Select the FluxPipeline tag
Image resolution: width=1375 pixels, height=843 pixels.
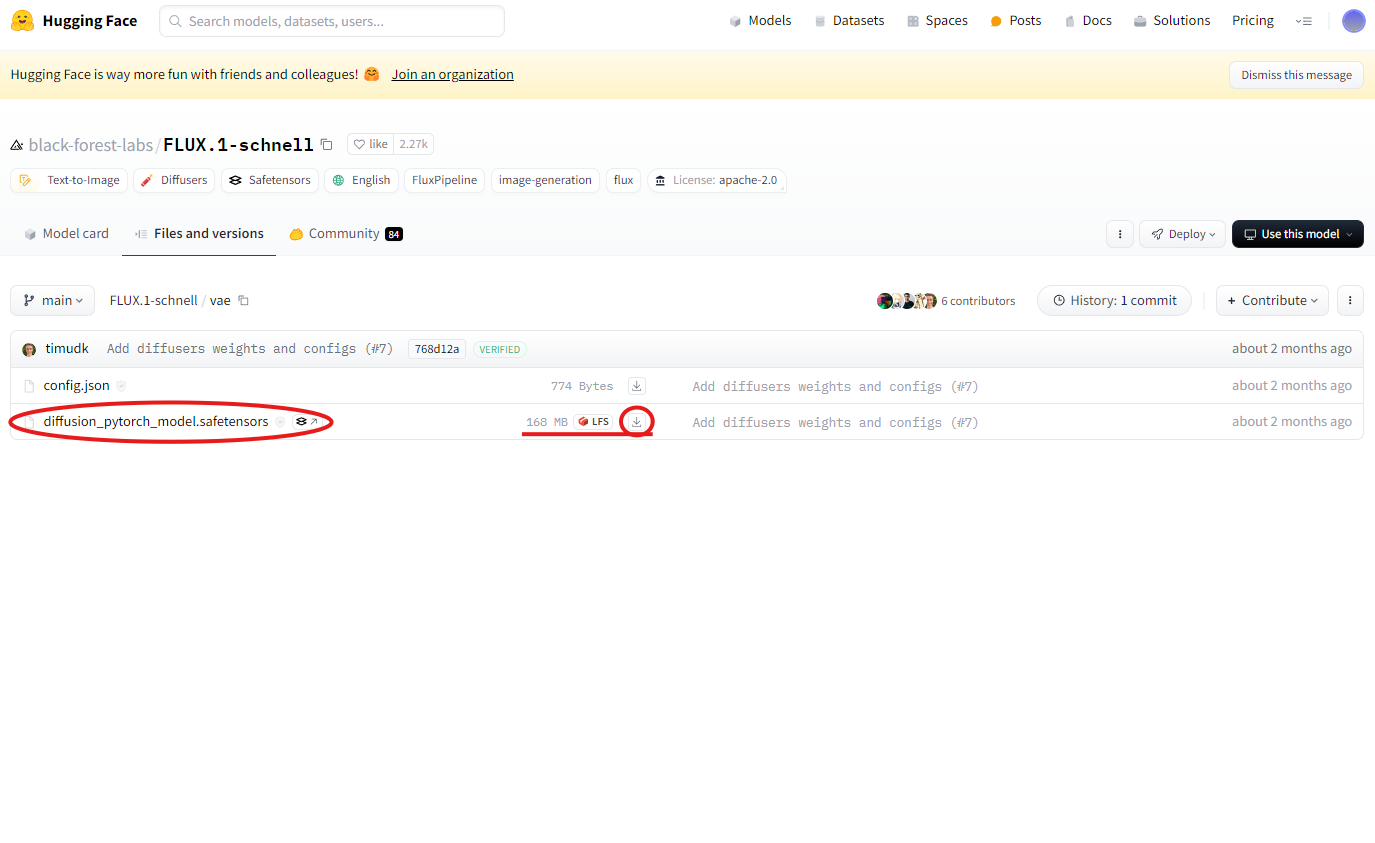(x=445, y=180)
